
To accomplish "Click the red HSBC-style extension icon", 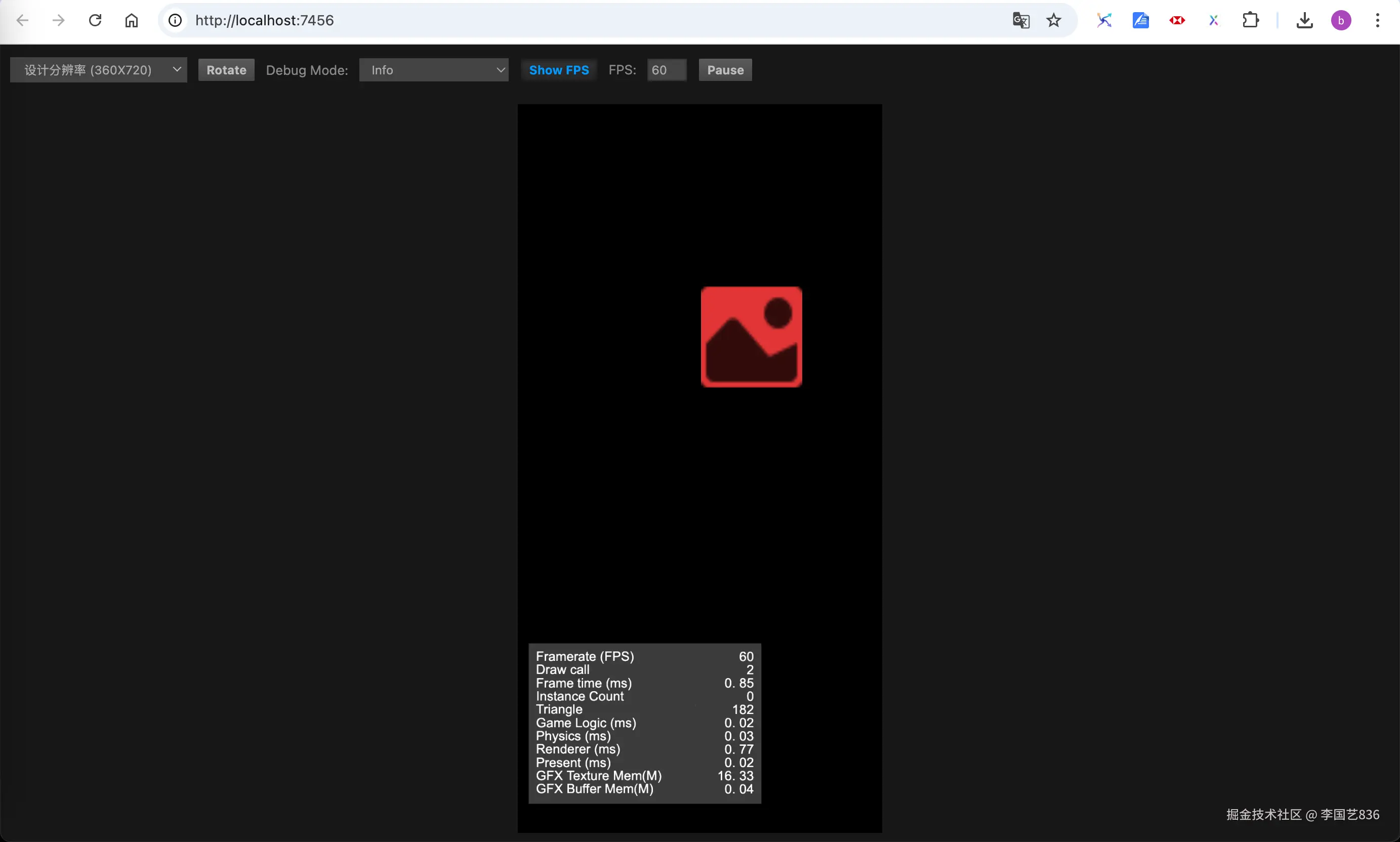I will pyautogui.click(x=1177, y=20).
